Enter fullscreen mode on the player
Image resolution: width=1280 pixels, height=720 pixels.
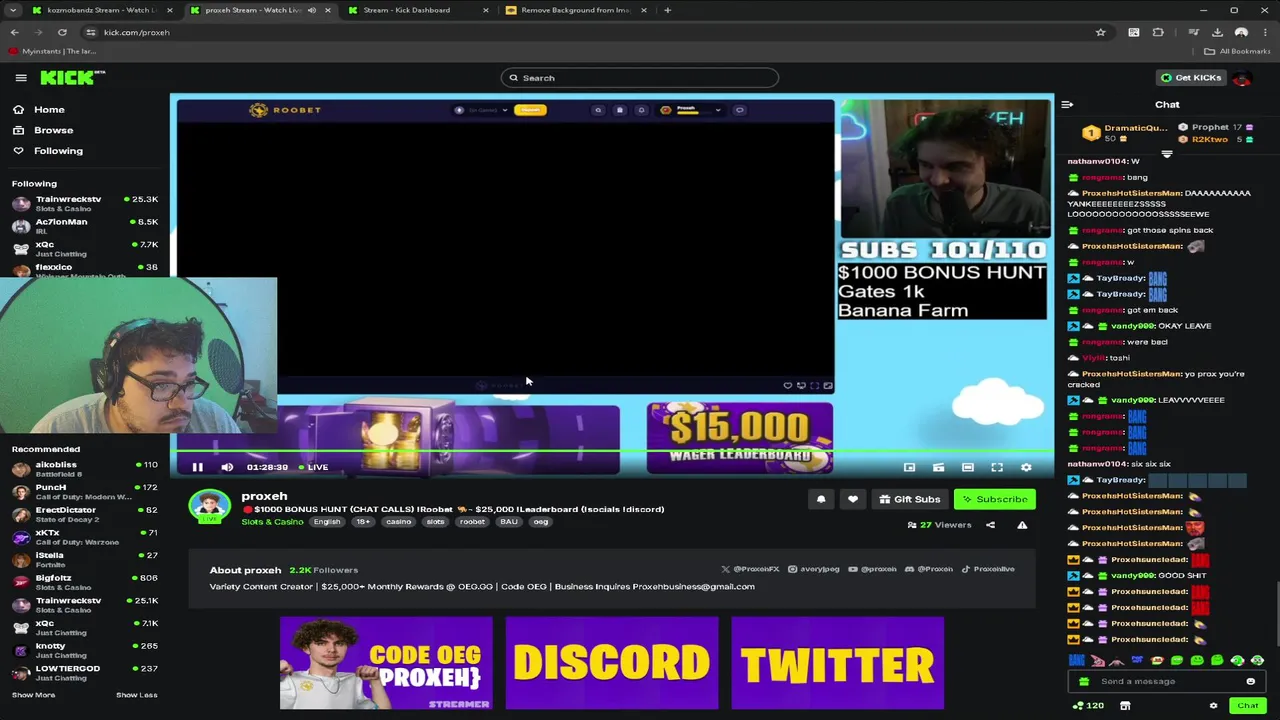click(997, 467)
